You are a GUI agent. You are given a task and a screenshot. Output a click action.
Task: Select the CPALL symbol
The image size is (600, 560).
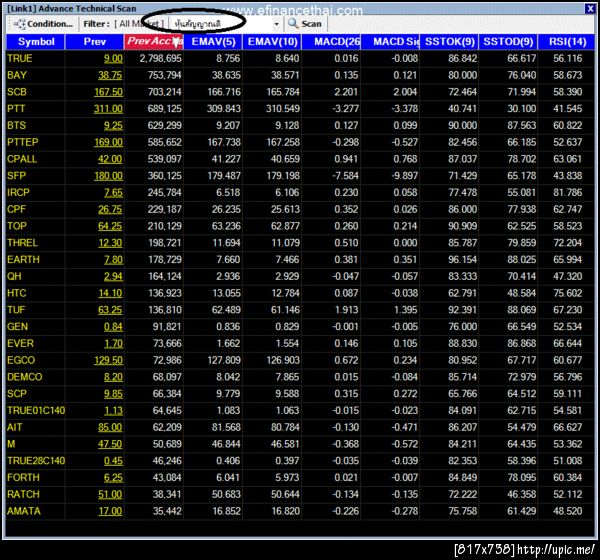22,159
